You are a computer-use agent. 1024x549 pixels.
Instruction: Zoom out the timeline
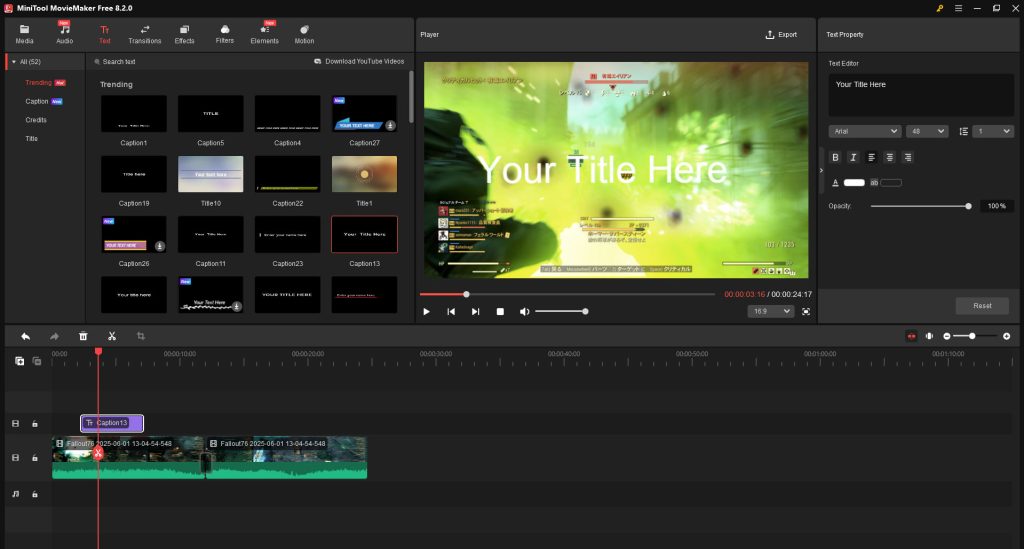(947, 336)
